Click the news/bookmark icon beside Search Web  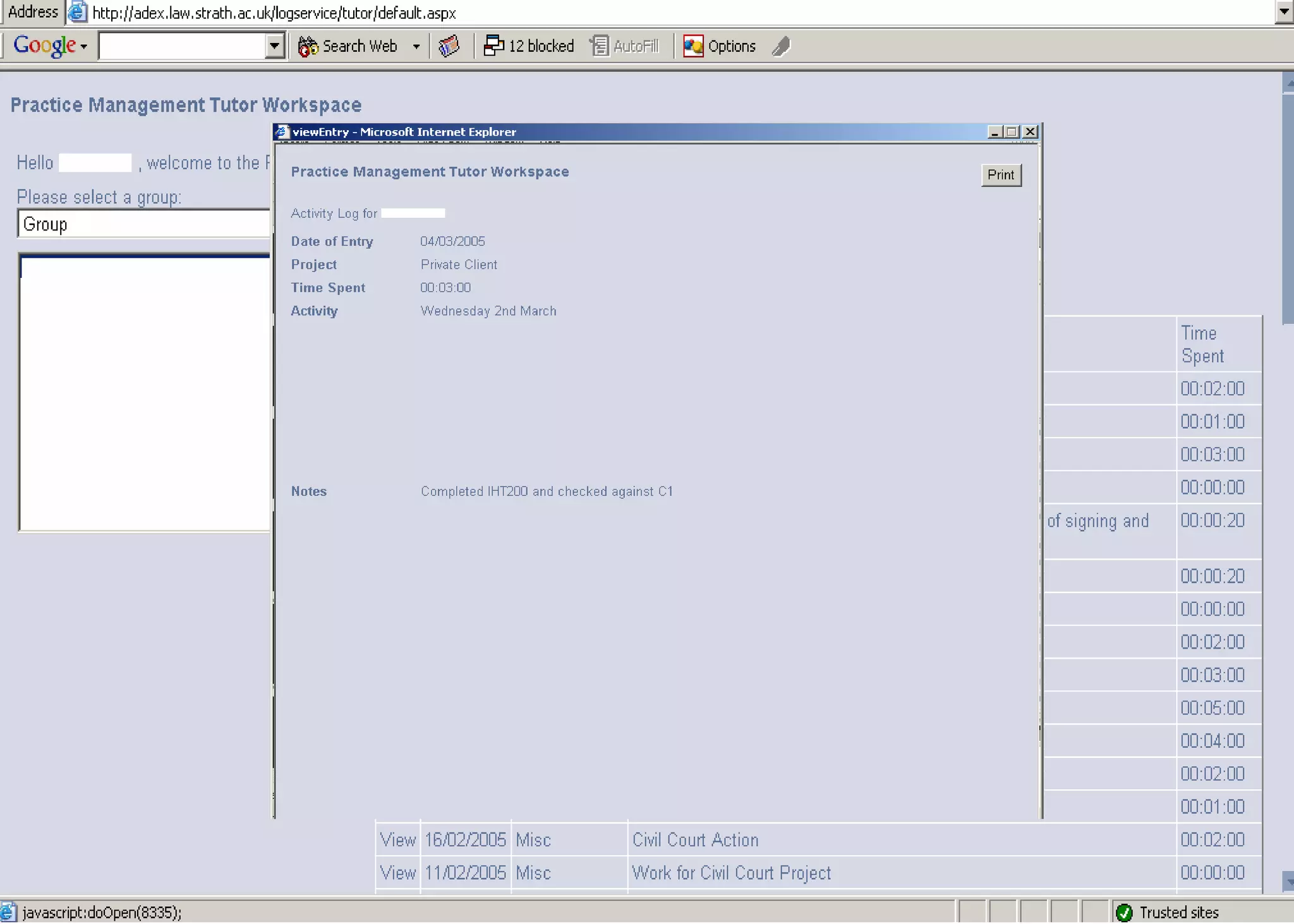[x=449, y=46]
